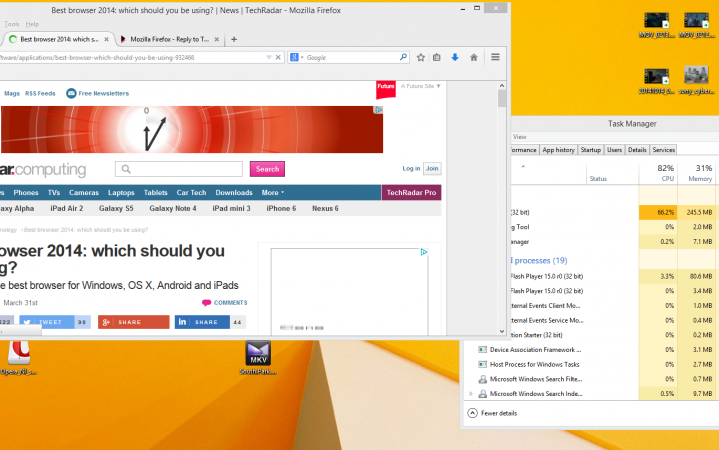This screenshot has width=719, height=450.
Task: Click the AdChoices icon on the sidebar ad
Action: point(424,252)
